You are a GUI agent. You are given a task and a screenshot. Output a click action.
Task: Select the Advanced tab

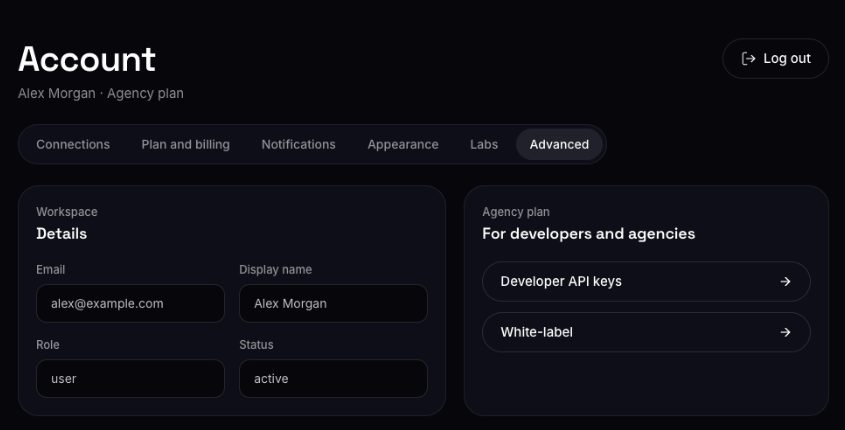pos(559,144)
